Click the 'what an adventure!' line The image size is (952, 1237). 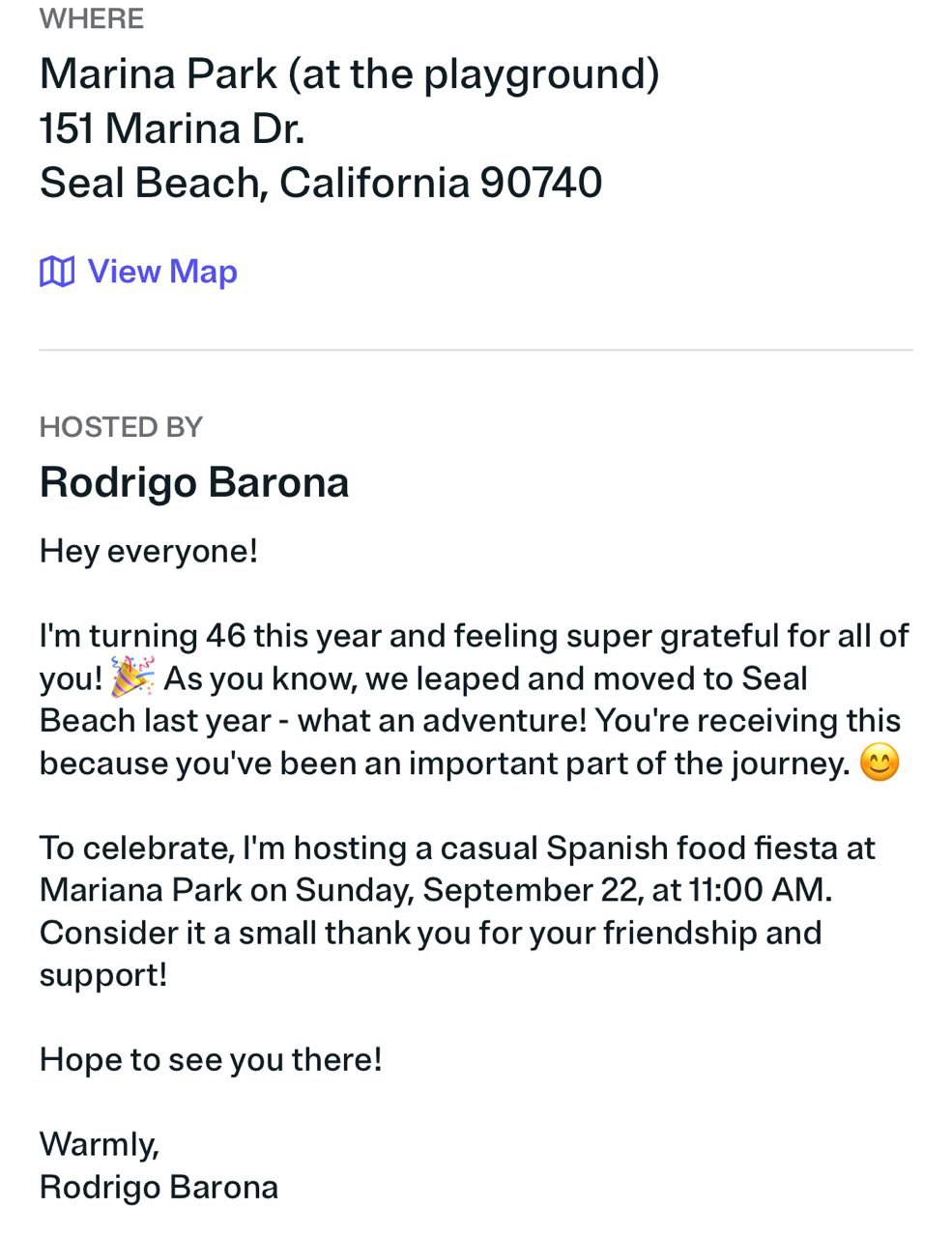(x=470, y=720)
